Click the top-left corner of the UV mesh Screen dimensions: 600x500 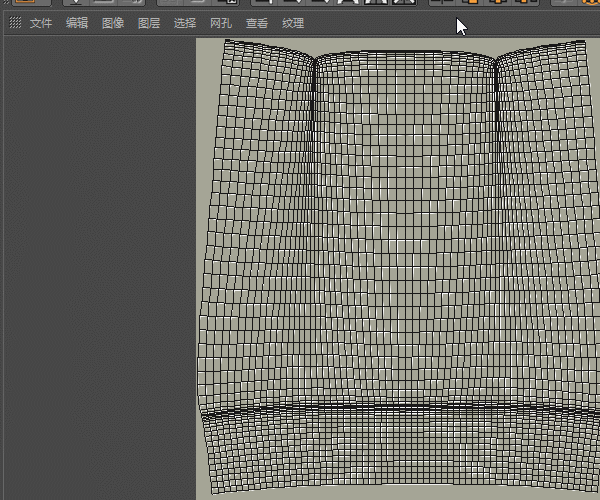click(223, 43)
